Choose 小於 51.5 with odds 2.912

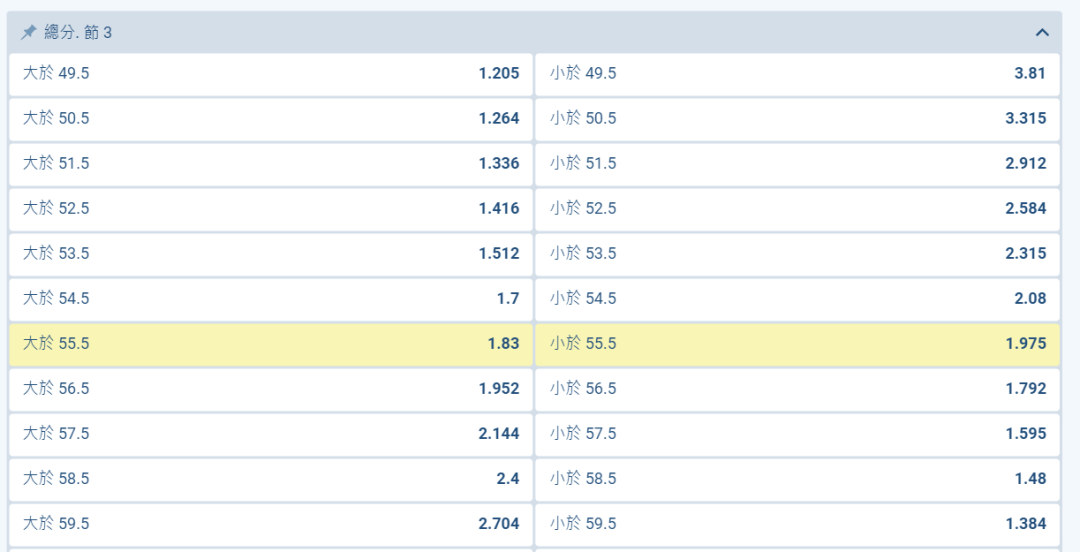(x=797, y=163)
